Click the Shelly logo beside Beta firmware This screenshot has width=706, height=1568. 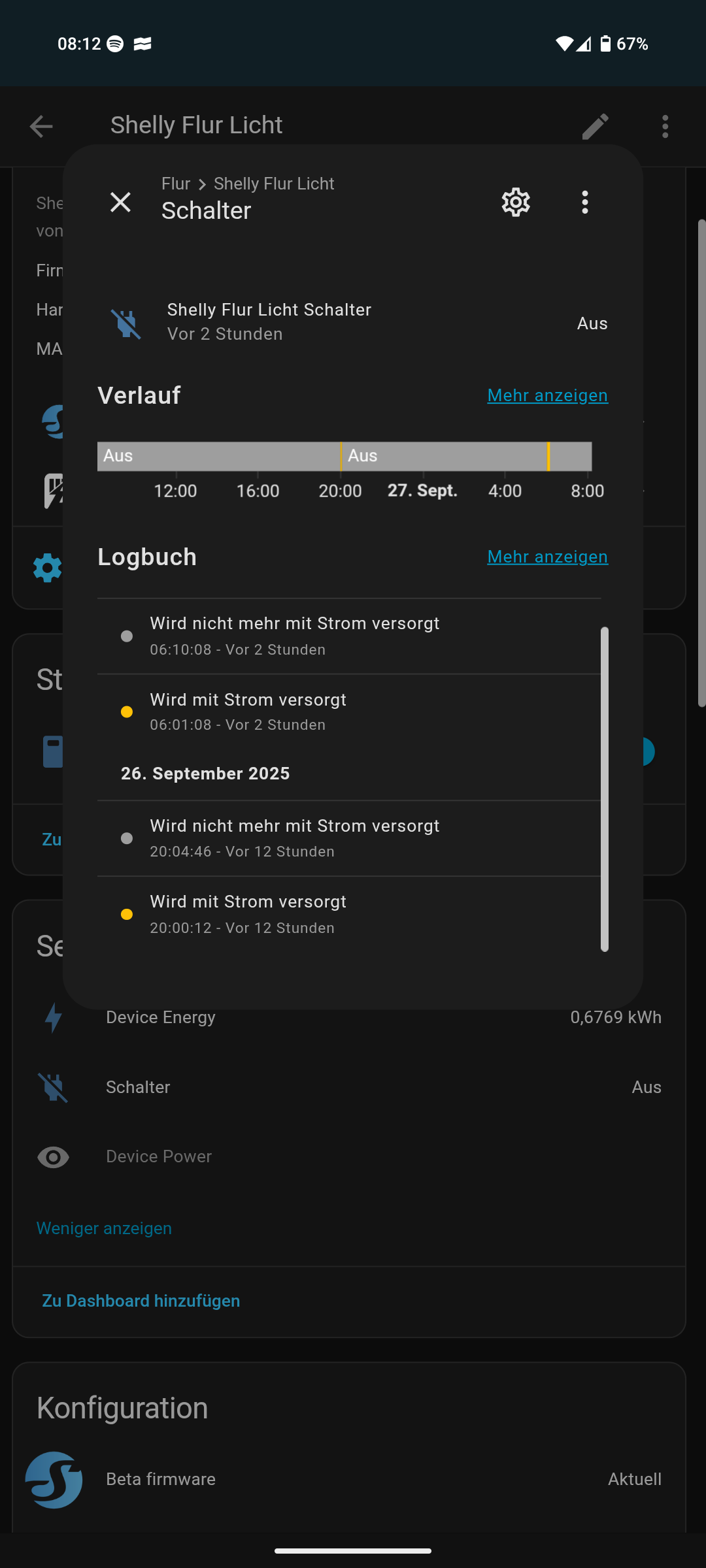(x=54, y=1479)
